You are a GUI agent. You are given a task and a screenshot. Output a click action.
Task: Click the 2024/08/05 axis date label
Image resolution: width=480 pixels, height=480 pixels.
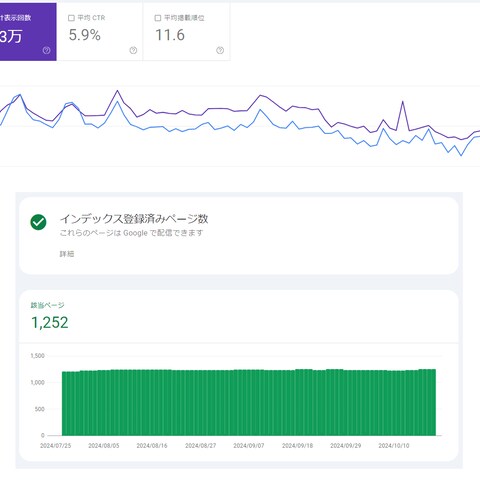(104, 446)
